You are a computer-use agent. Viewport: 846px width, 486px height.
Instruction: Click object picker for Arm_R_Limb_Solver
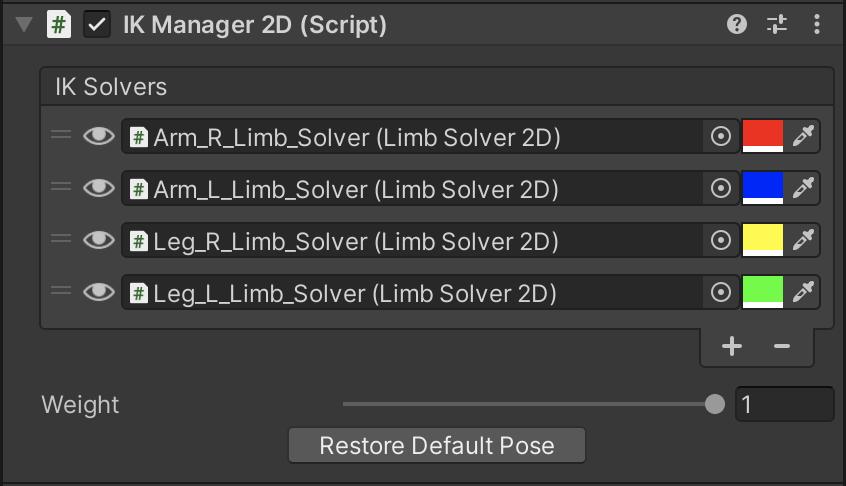[x=720, y=137]
